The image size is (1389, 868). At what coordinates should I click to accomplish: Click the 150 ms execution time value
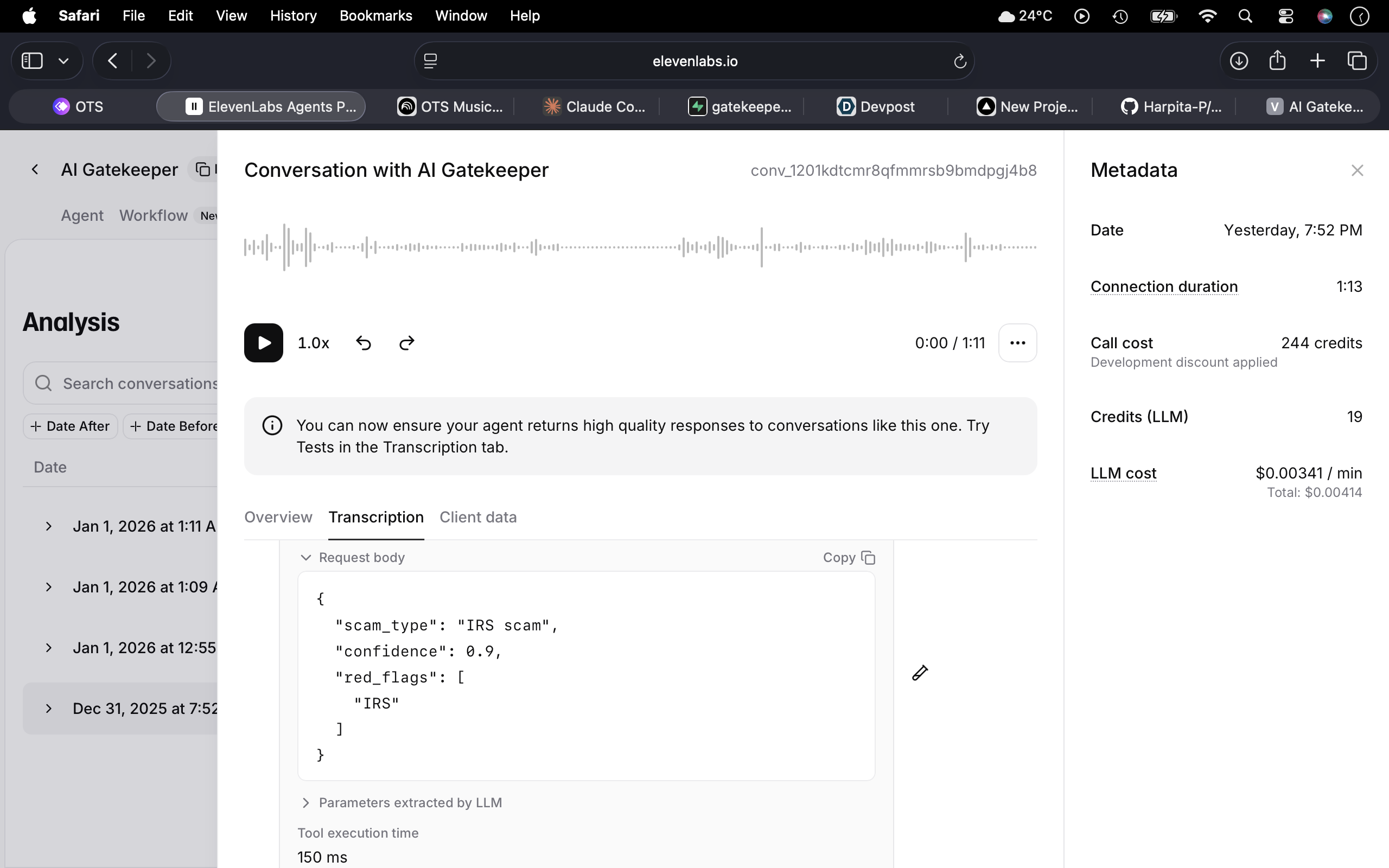[322, 857]
